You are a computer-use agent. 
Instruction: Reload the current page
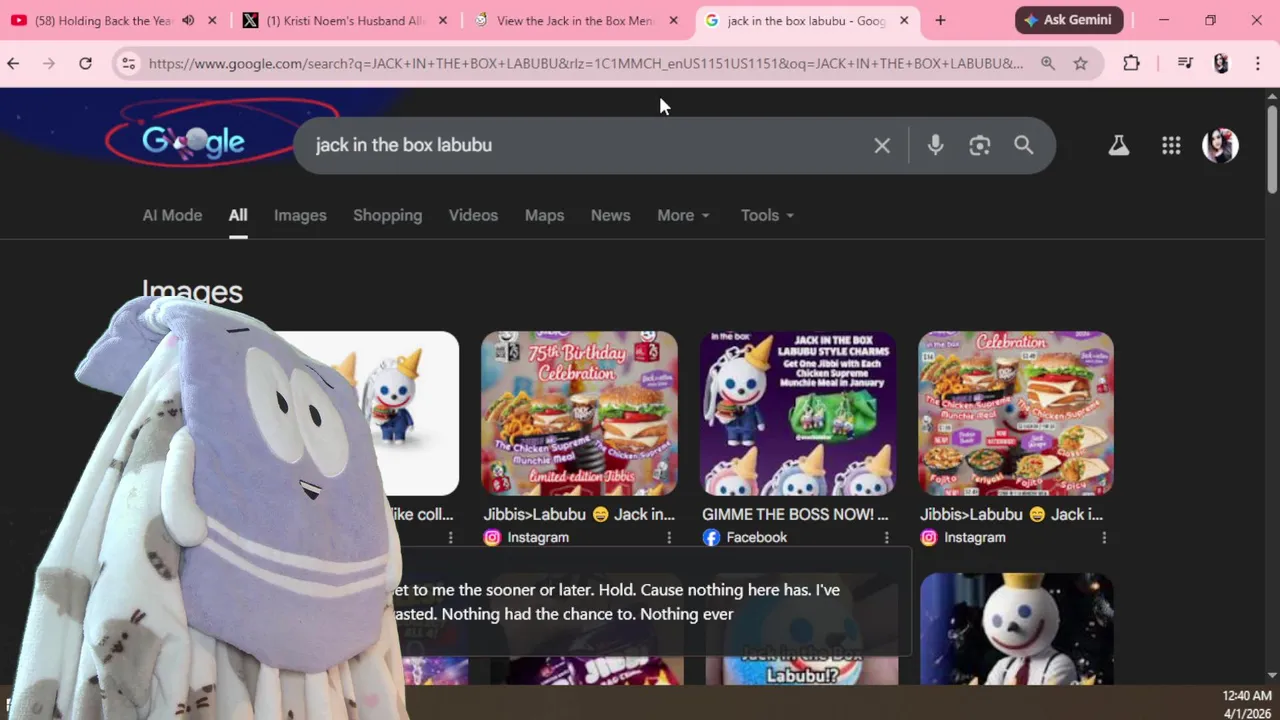point(85,63)
